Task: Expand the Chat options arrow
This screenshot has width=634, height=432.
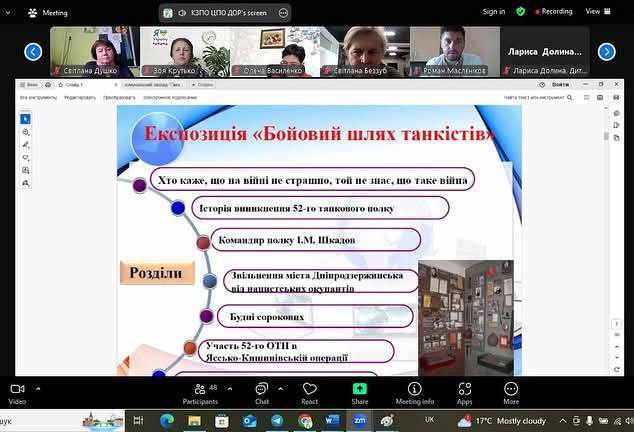Action: tap(281, 387)
